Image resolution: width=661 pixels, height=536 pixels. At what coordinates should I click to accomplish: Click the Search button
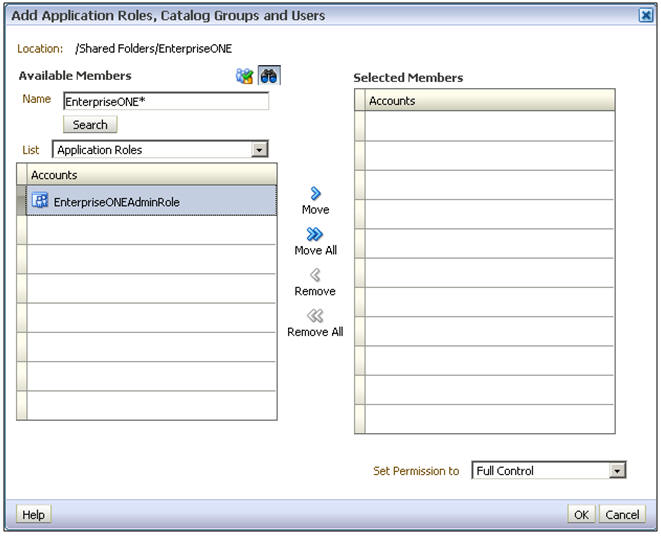90,124
